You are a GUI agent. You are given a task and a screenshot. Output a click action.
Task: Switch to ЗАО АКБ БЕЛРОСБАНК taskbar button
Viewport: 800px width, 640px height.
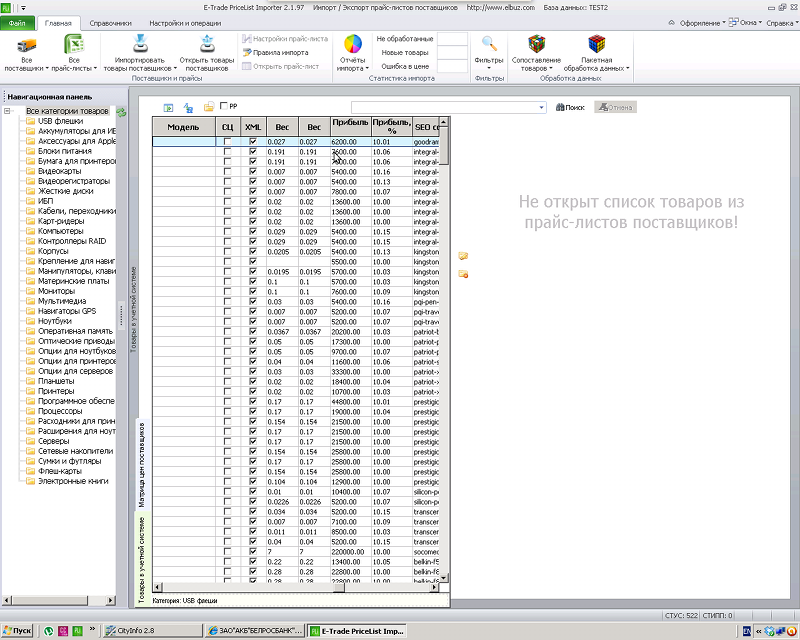(x=255, y=631)
